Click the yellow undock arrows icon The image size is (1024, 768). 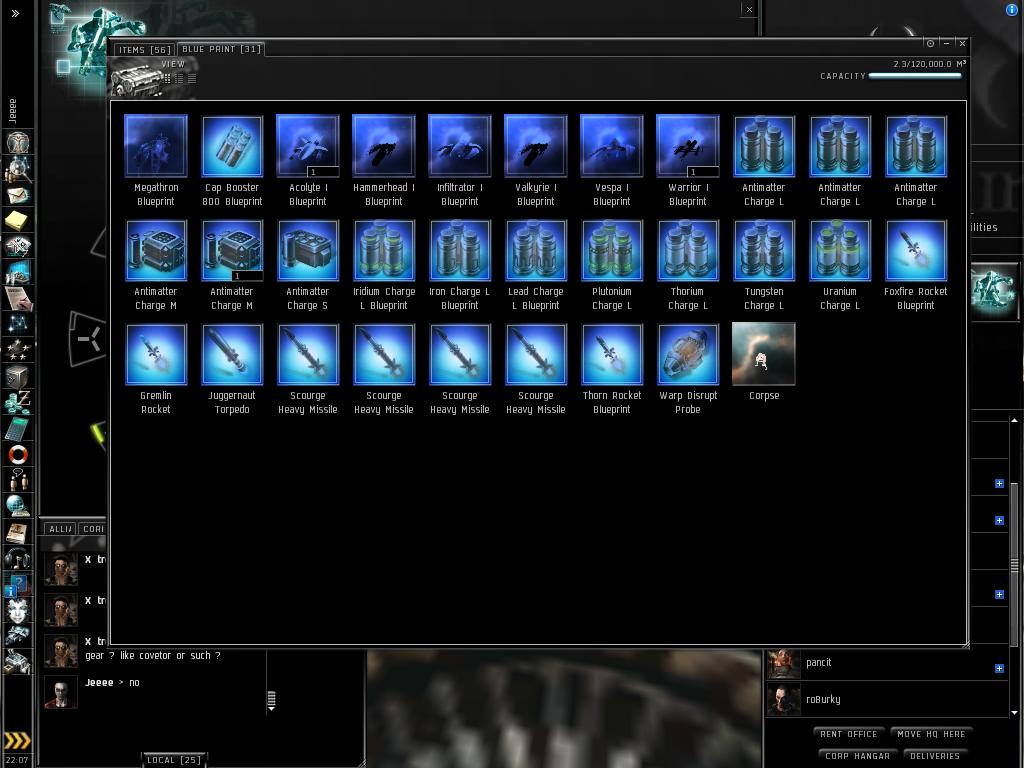coord(18,740)
